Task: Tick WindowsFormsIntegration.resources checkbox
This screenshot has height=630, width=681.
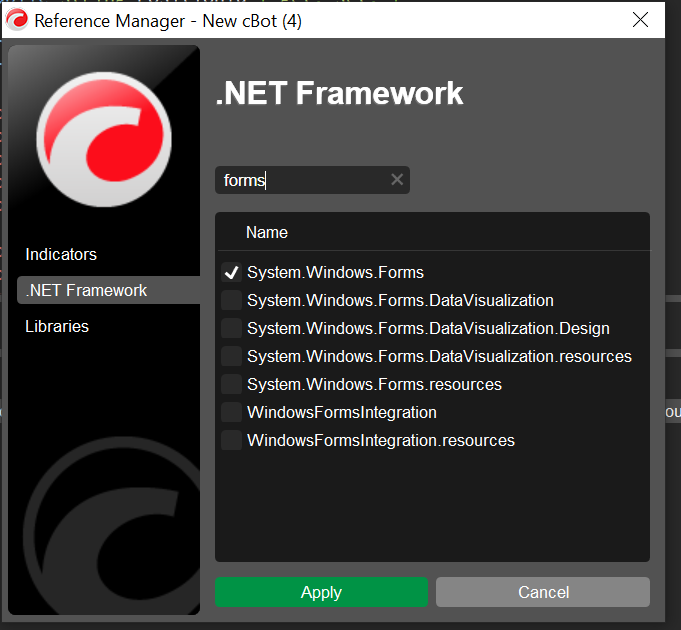Action: tap(231, 440)
